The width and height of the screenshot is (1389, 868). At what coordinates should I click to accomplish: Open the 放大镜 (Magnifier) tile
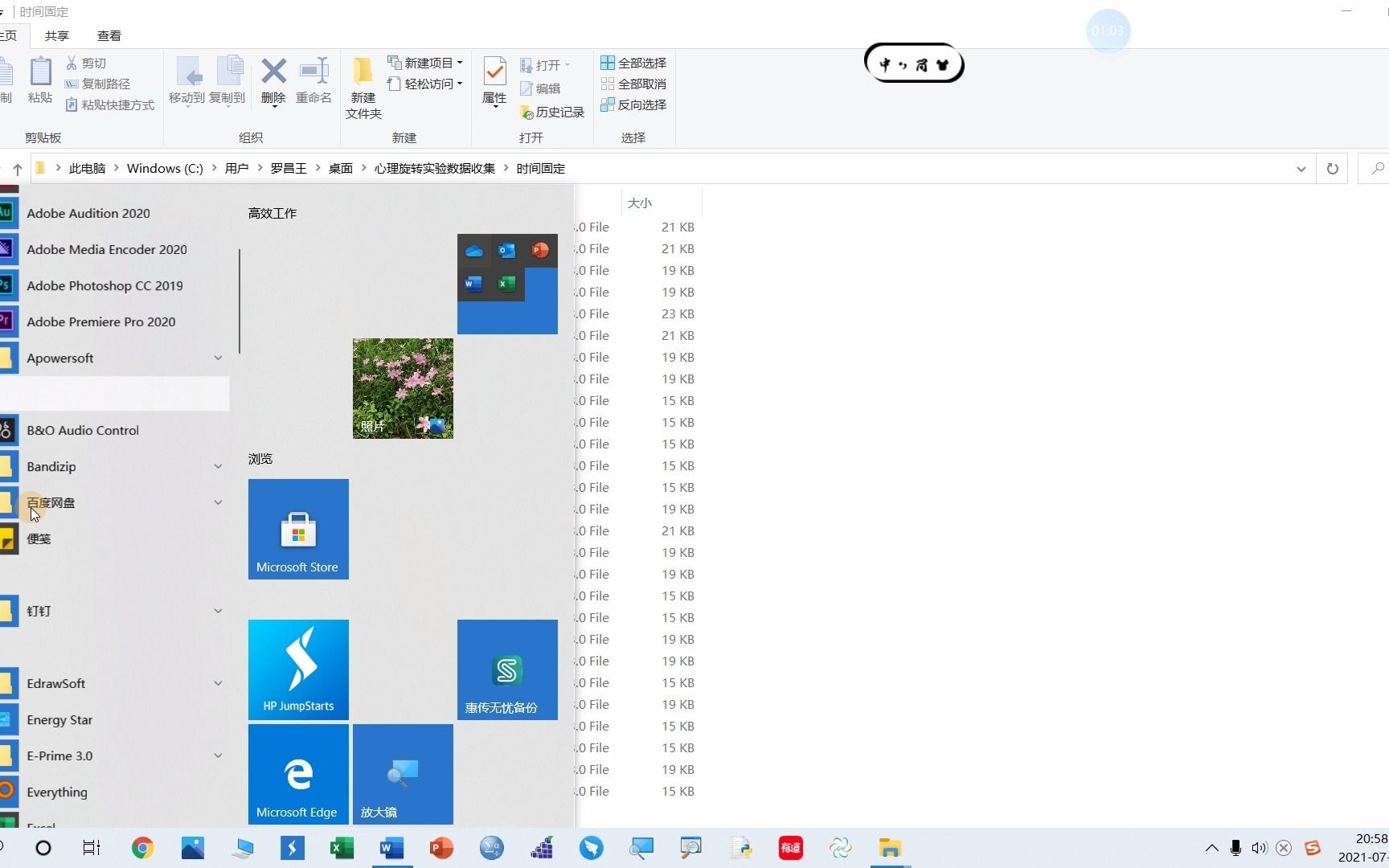[403, 774]
